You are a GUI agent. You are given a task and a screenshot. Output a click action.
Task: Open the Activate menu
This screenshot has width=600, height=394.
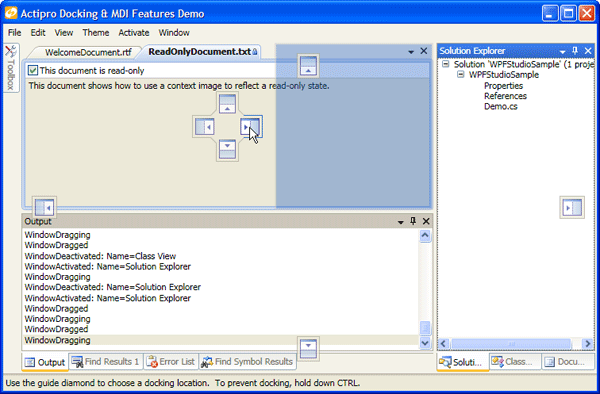(134, 33)
